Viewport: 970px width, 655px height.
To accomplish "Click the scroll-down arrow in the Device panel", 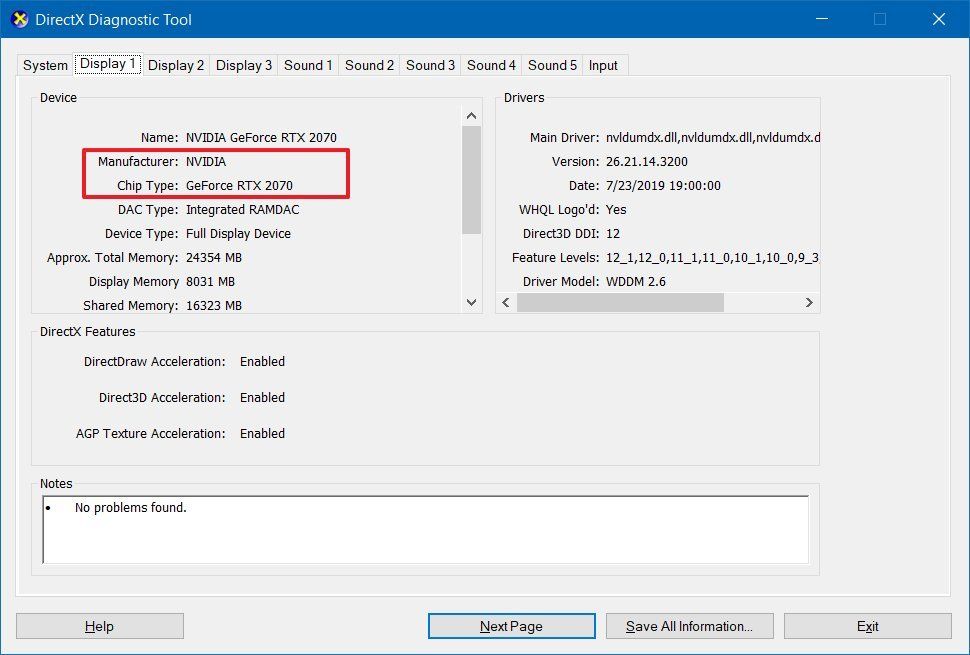I will click(x=471, y=302).
